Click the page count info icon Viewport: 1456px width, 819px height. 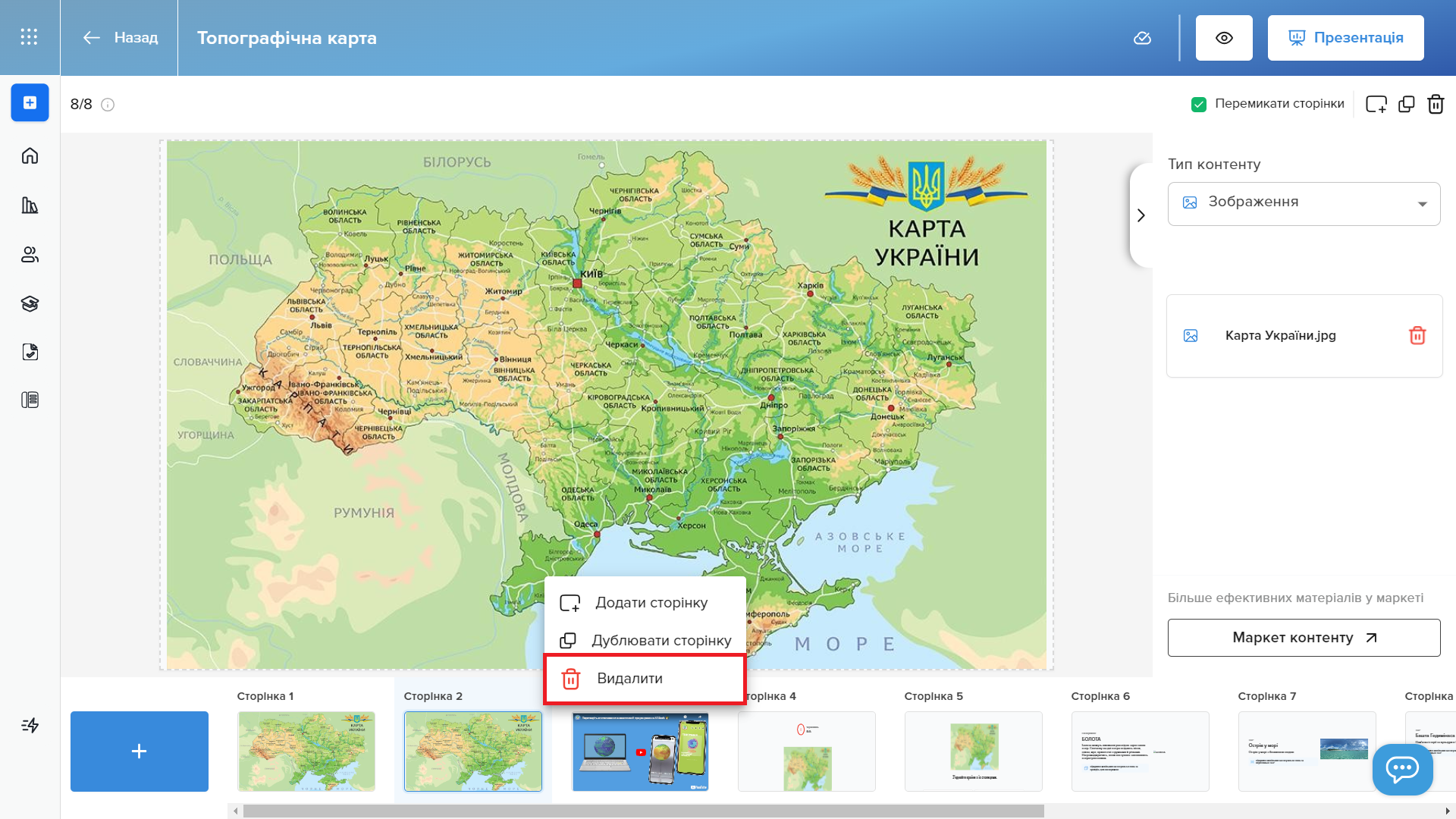click(108, 105)
